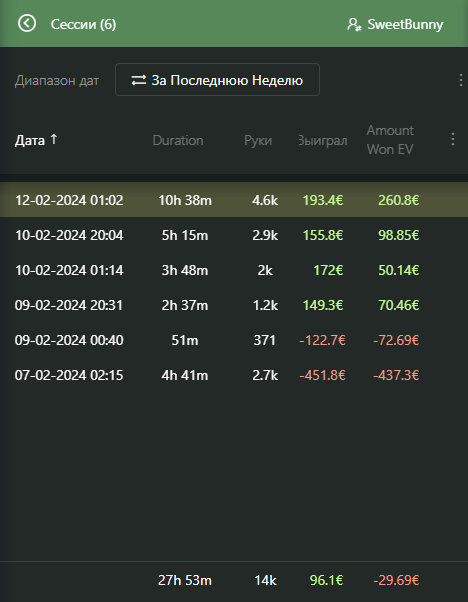Click the SweetBunny username label
The height and width of the screenshot is (602, 468).
coord(405,25)
